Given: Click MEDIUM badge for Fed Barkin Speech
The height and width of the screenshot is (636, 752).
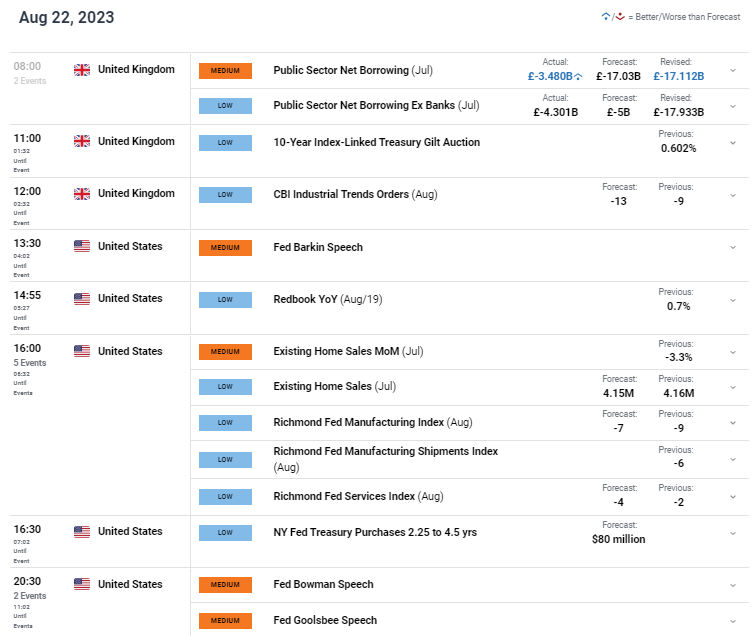Looking at the screenshot, I should 225,247.
